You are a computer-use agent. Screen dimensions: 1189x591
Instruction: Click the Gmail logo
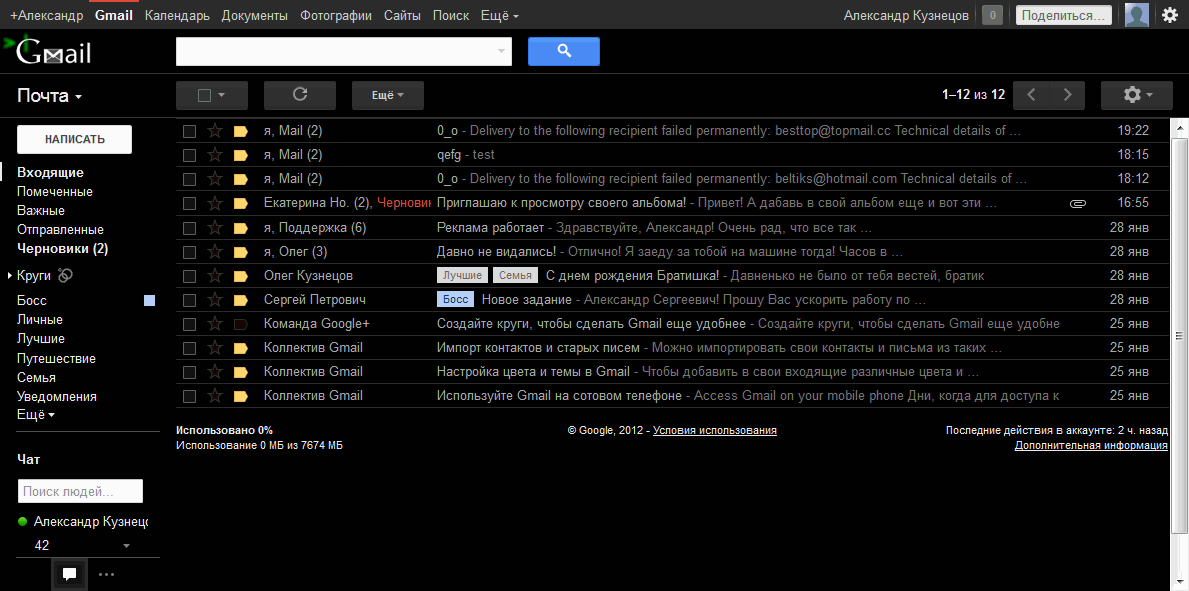pyautogui.click(x=48, y=51)
